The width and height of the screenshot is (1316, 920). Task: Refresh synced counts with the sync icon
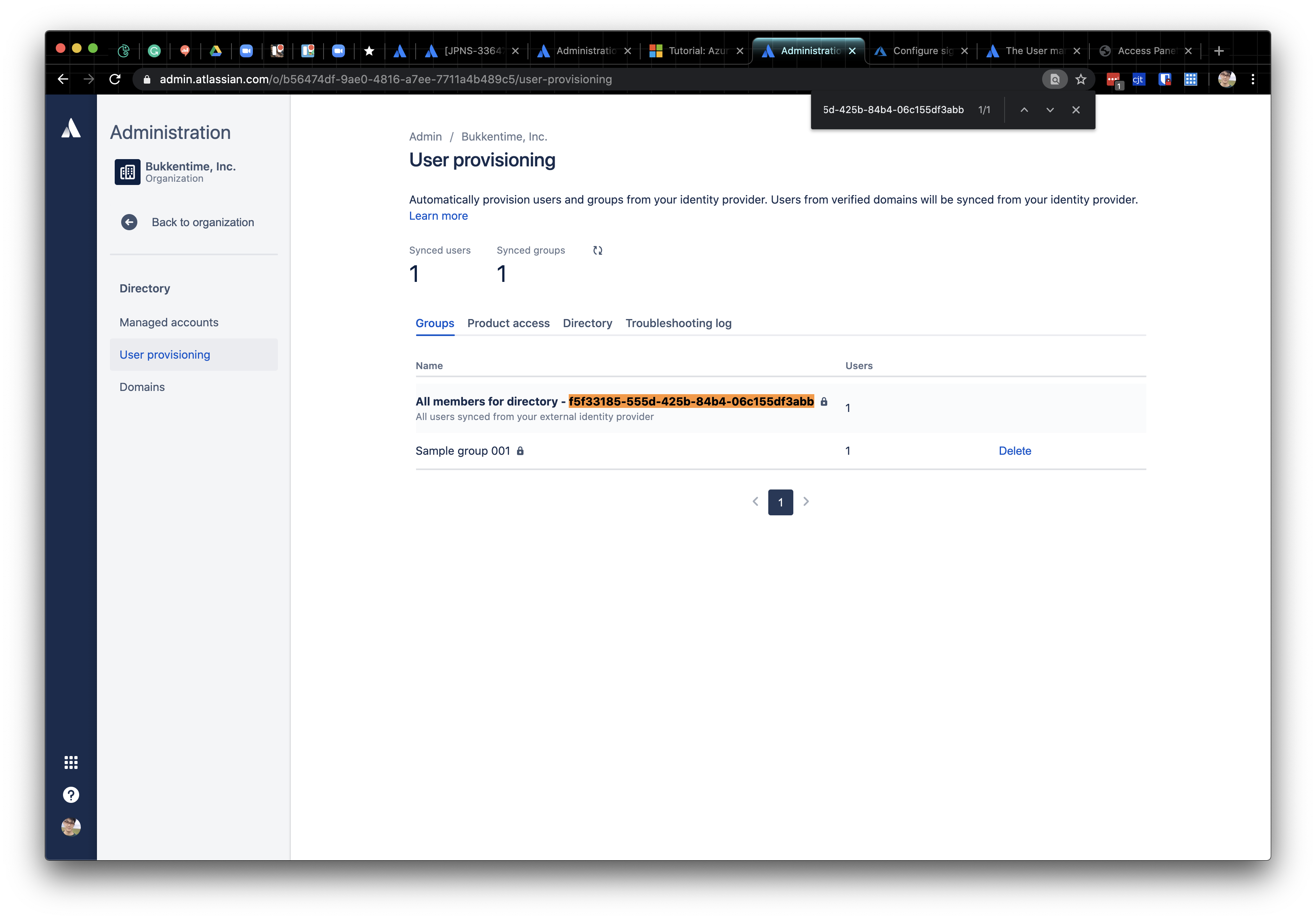(598, 250)
